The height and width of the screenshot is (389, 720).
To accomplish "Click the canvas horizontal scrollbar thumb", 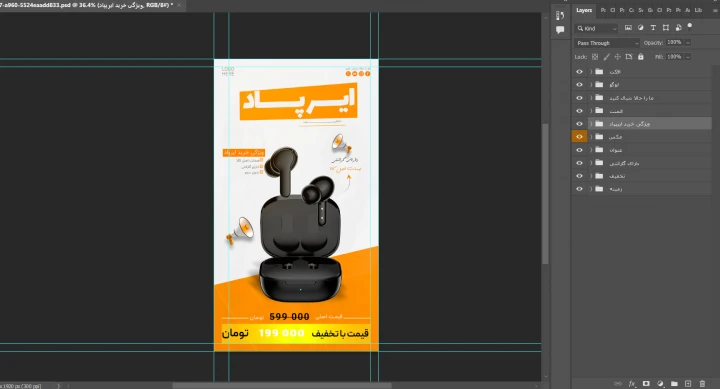I will (282, 386).
